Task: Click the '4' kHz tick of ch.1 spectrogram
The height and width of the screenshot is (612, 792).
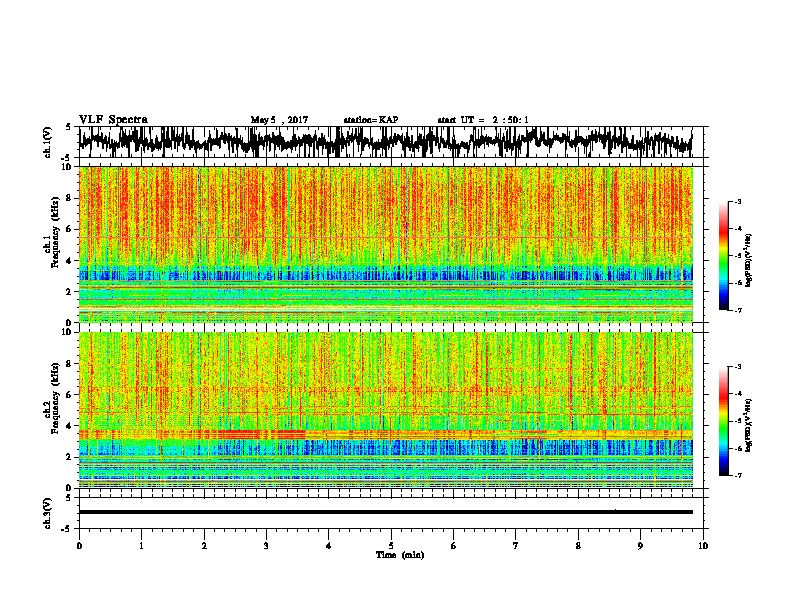Action: click(x=69, y=261)
